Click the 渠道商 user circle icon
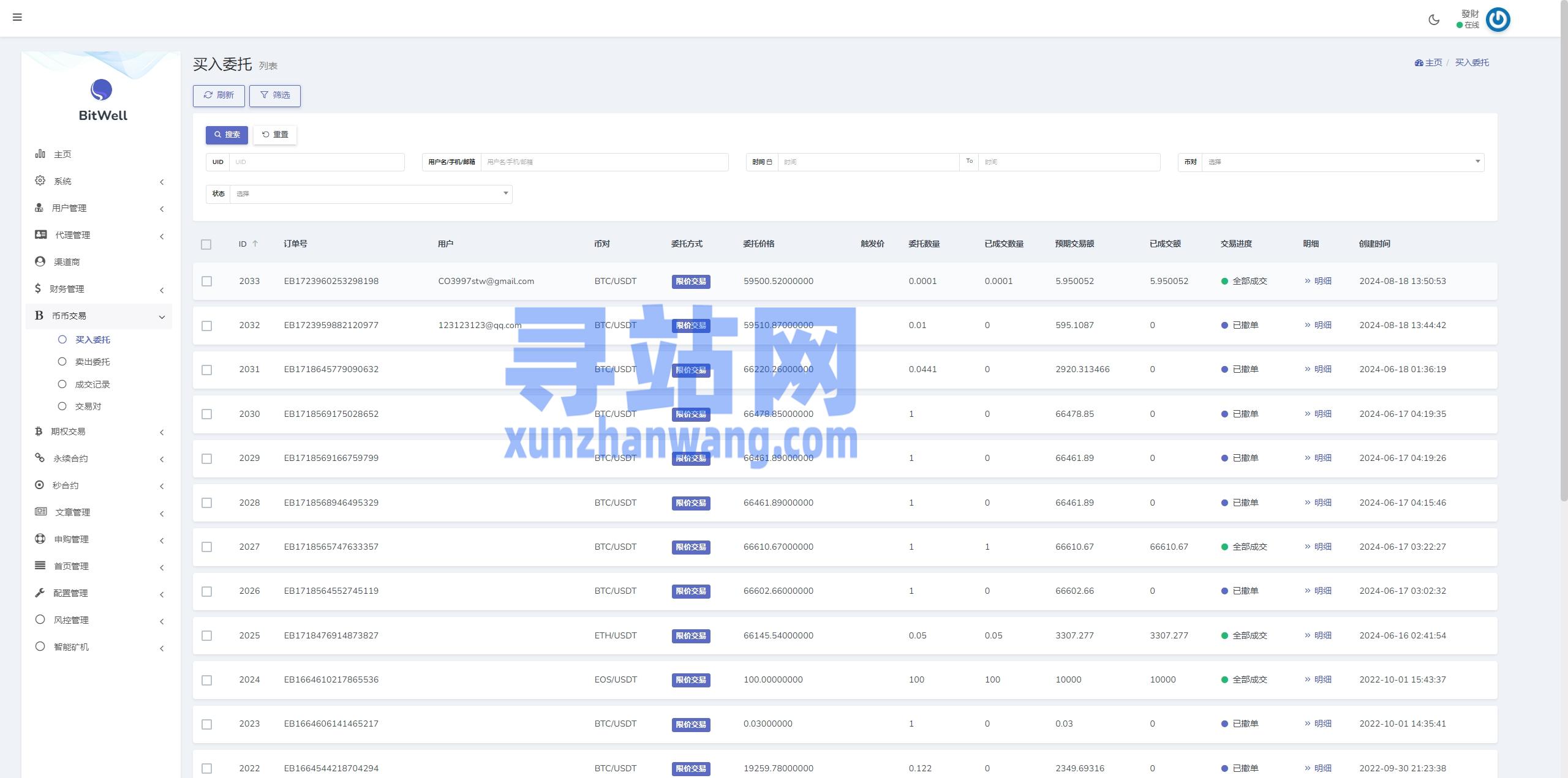 click(x=40, y=261)
